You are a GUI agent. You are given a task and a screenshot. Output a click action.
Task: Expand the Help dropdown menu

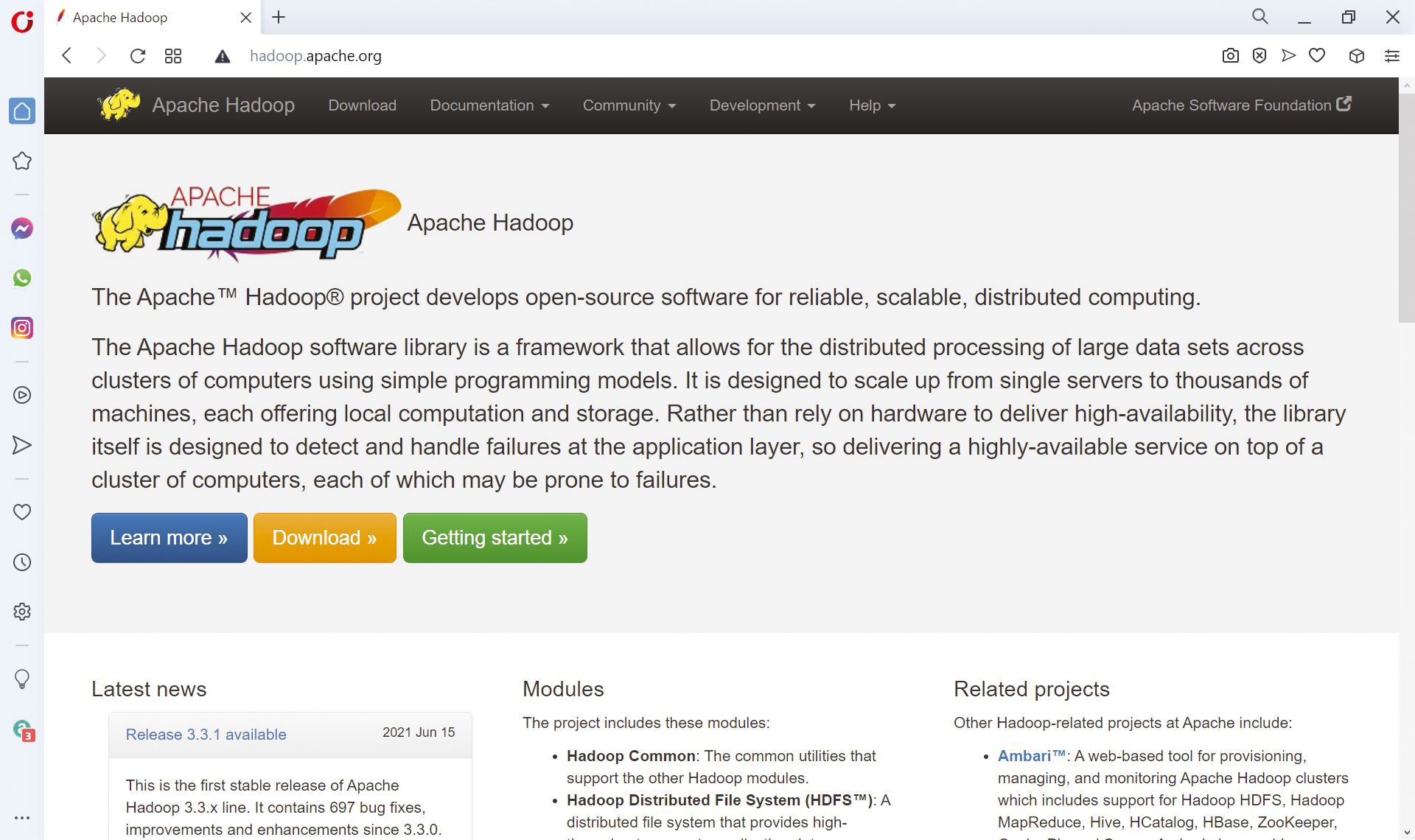pyautogui.click(x=872, y=105)
